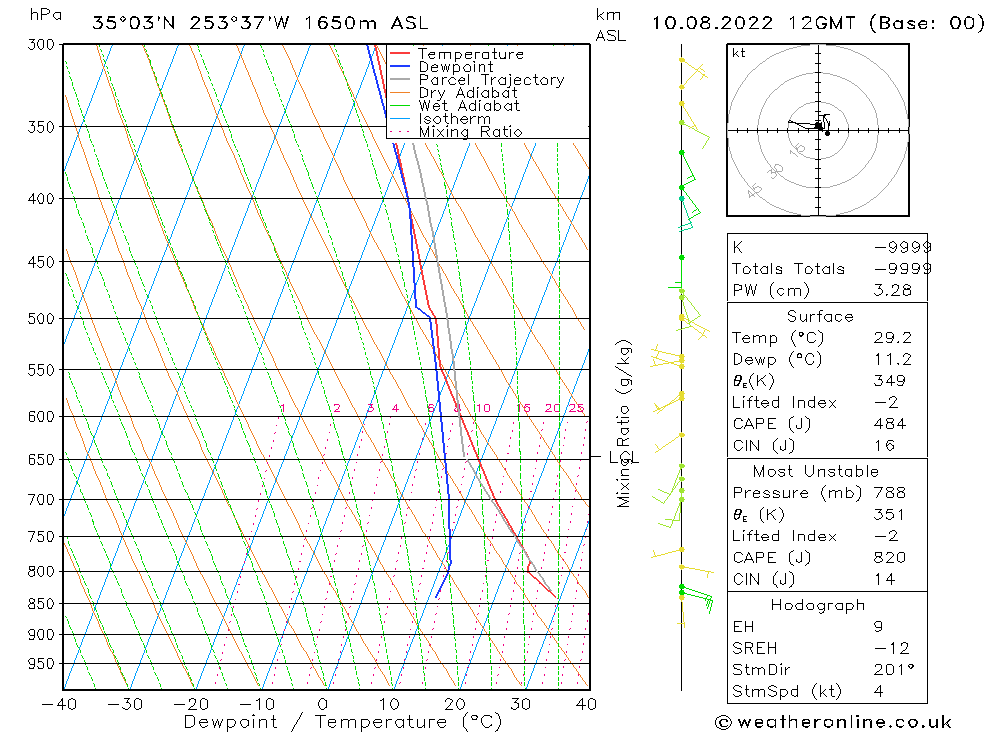The image size is (1000, 733).
Task: Click the 0 temperature axis tick label
Action: tap(323, 704)
